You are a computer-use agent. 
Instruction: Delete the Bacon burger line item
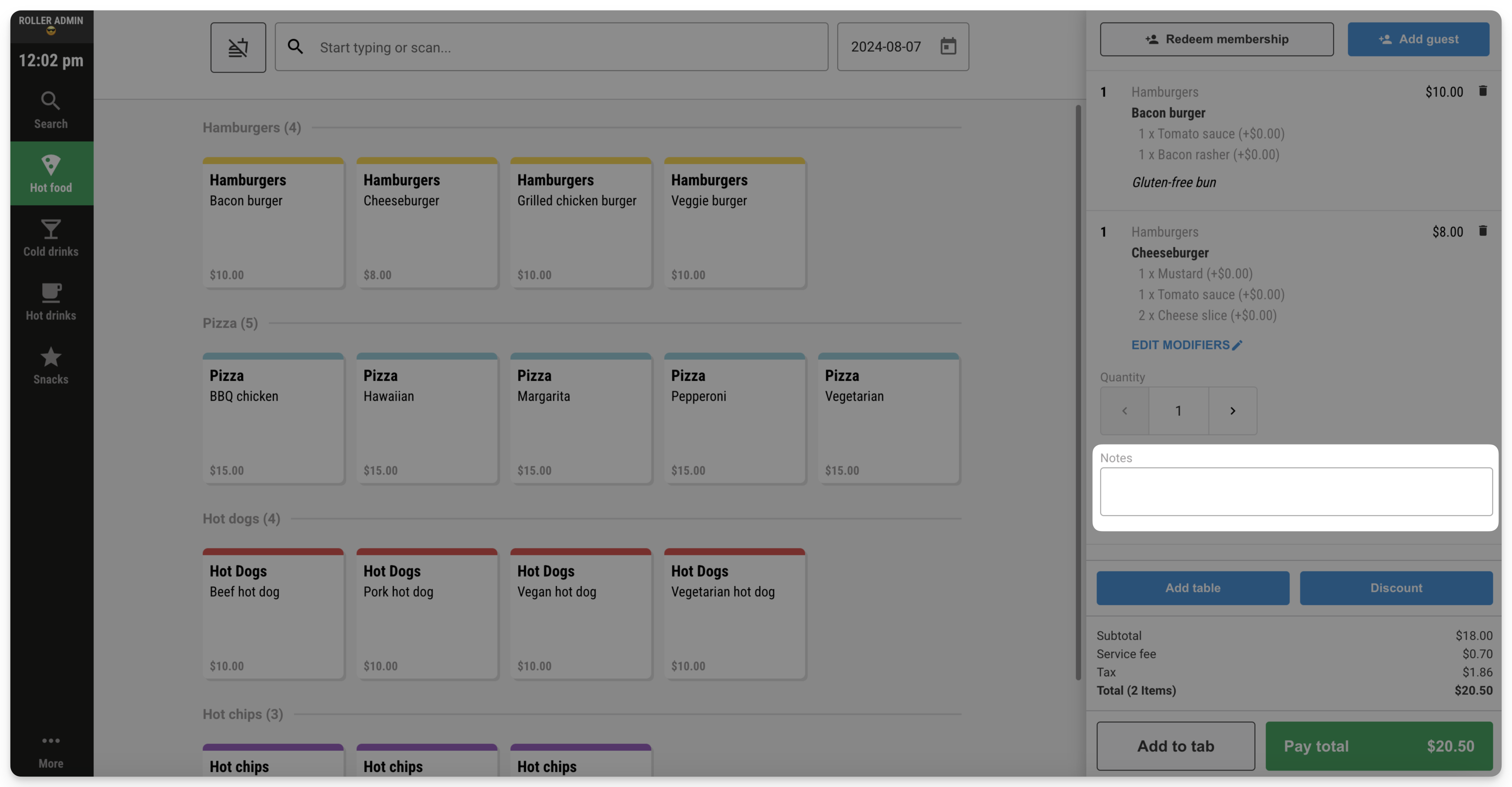tap(1482, 91)
